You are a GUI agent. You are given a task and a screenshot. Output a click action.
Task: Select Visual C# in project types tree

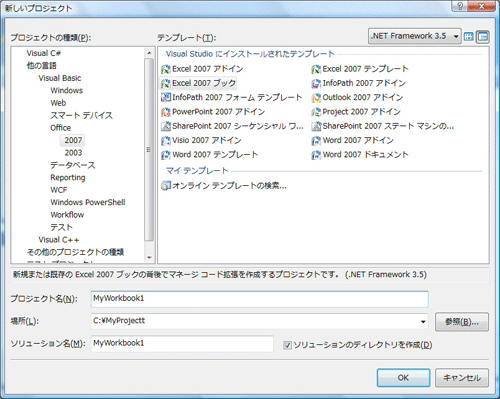(x=43, y=53)
